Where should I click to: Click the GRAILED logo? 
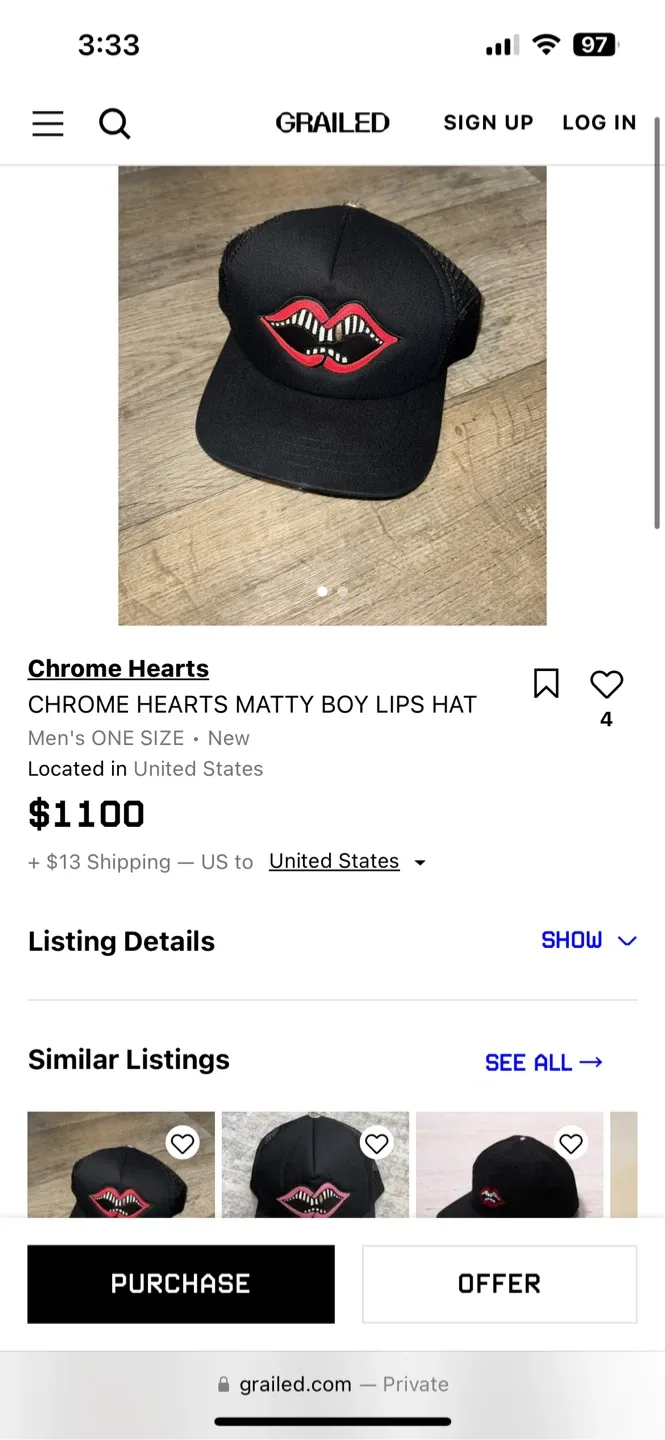(x=332, y=122)
